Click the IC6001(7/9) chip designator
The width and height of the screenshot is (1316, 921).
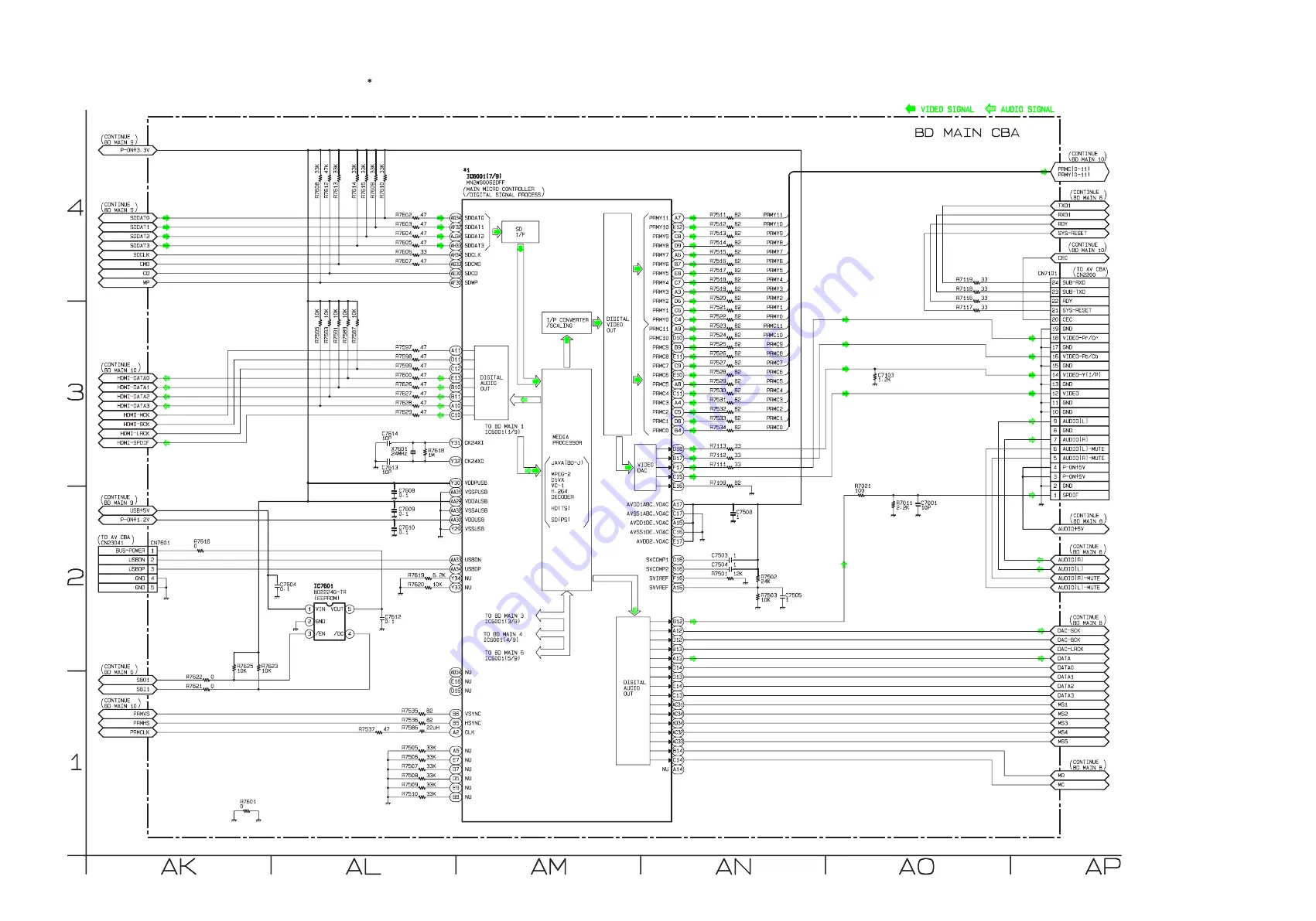(484, 176)
